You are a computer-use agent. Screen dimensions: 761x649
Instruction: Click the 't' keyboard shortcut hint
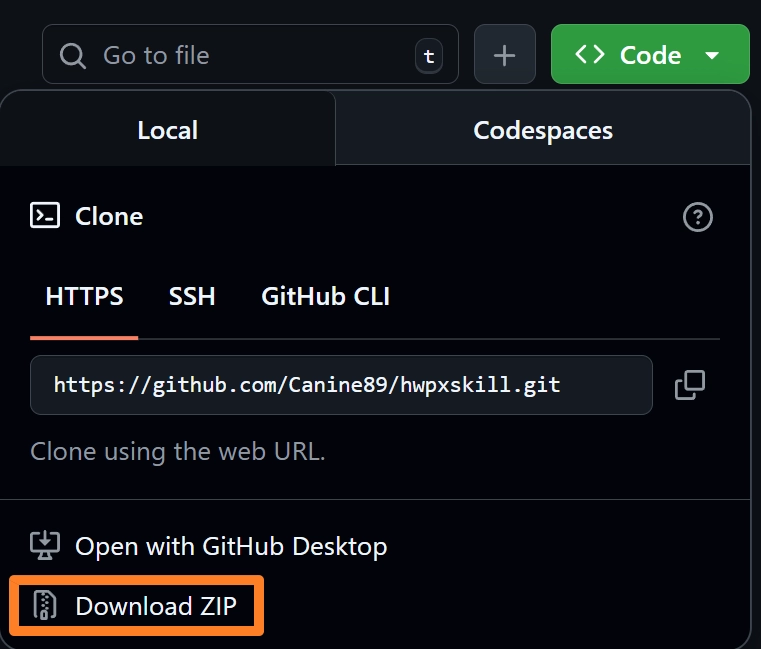[x=429, y=56]
